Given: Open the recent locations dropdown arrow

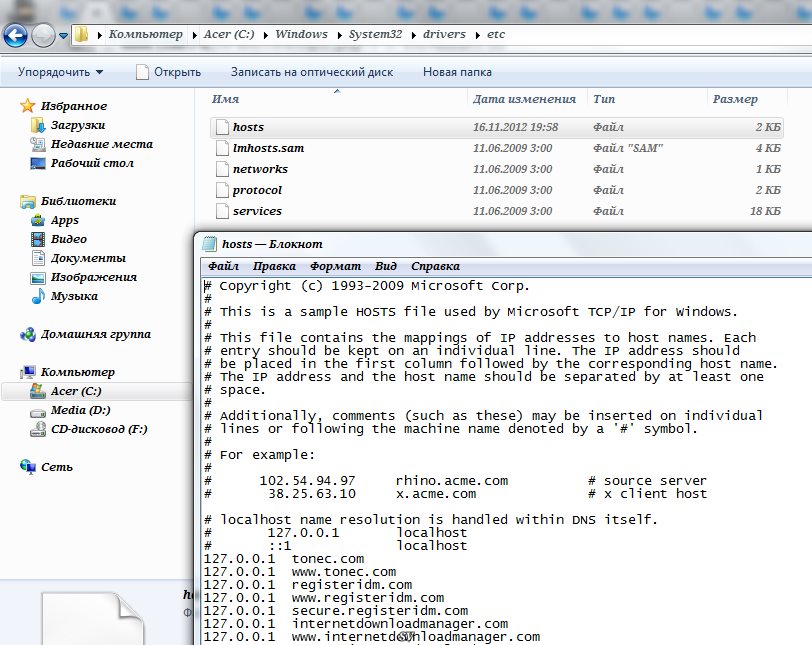Looking at the screenshot, I should 64,35.
